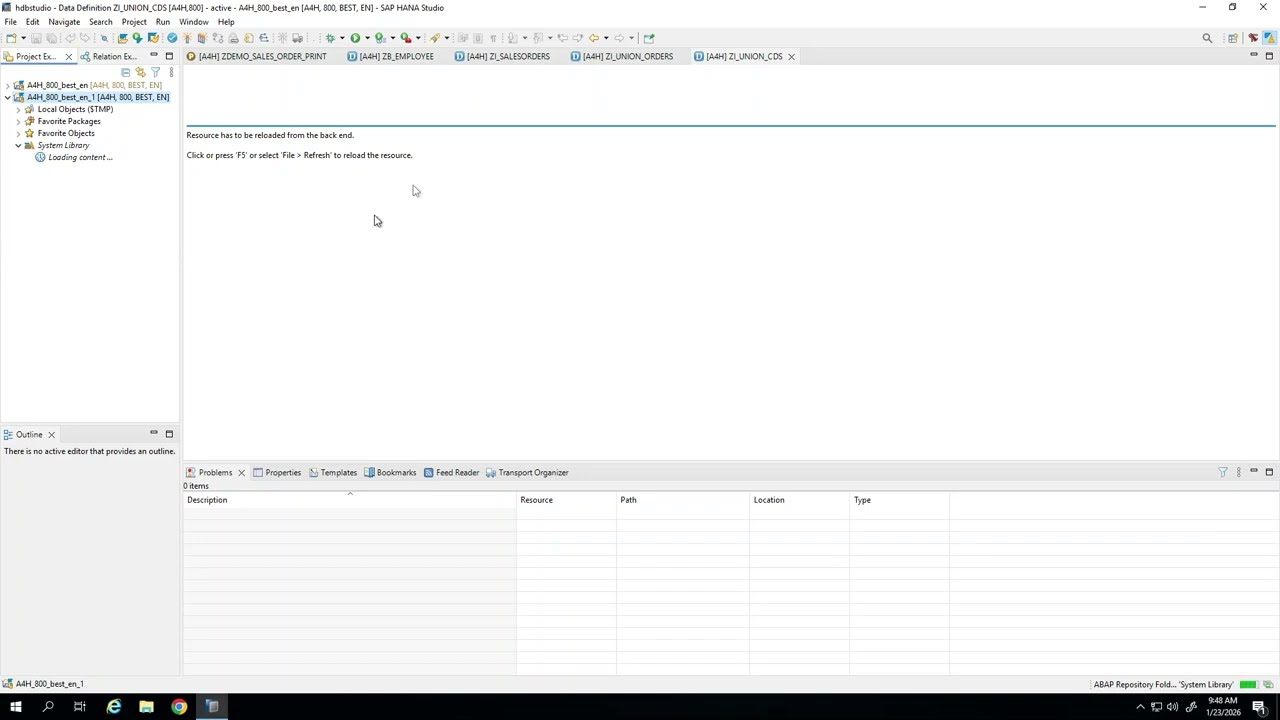Open the Run dropdown arrow

367,38
